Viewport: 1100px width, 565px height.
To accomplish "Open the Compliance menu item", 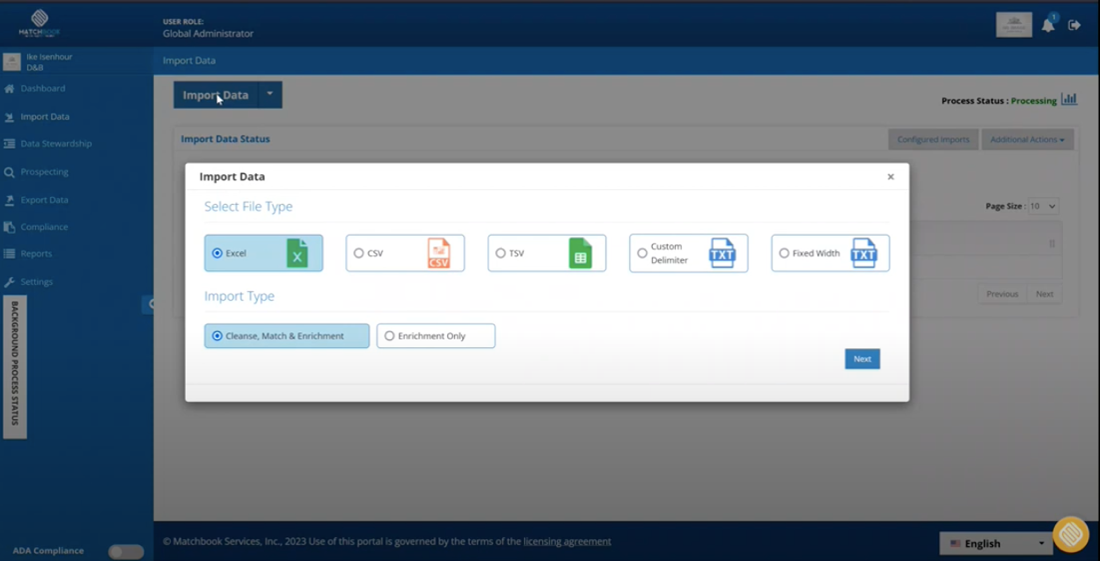I will [x=44, y=227].
